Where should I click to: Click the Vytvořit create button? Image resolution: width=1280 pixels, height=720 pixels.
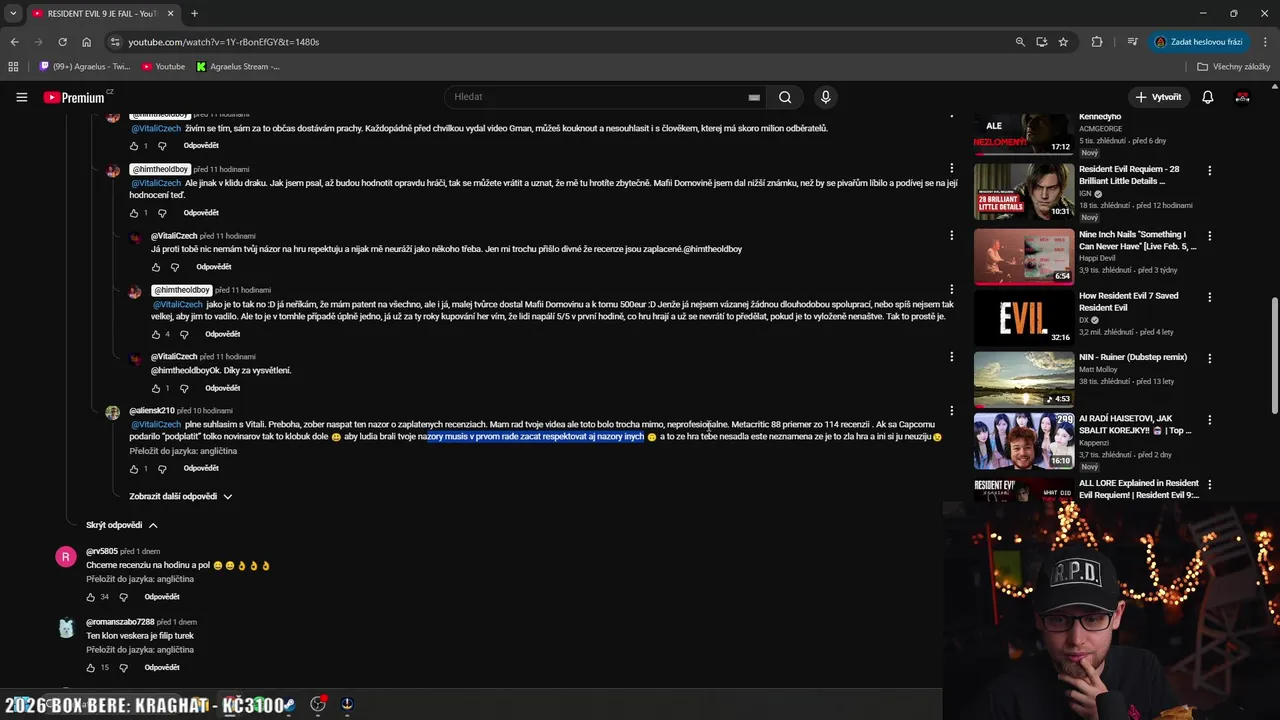point(1158,97)
